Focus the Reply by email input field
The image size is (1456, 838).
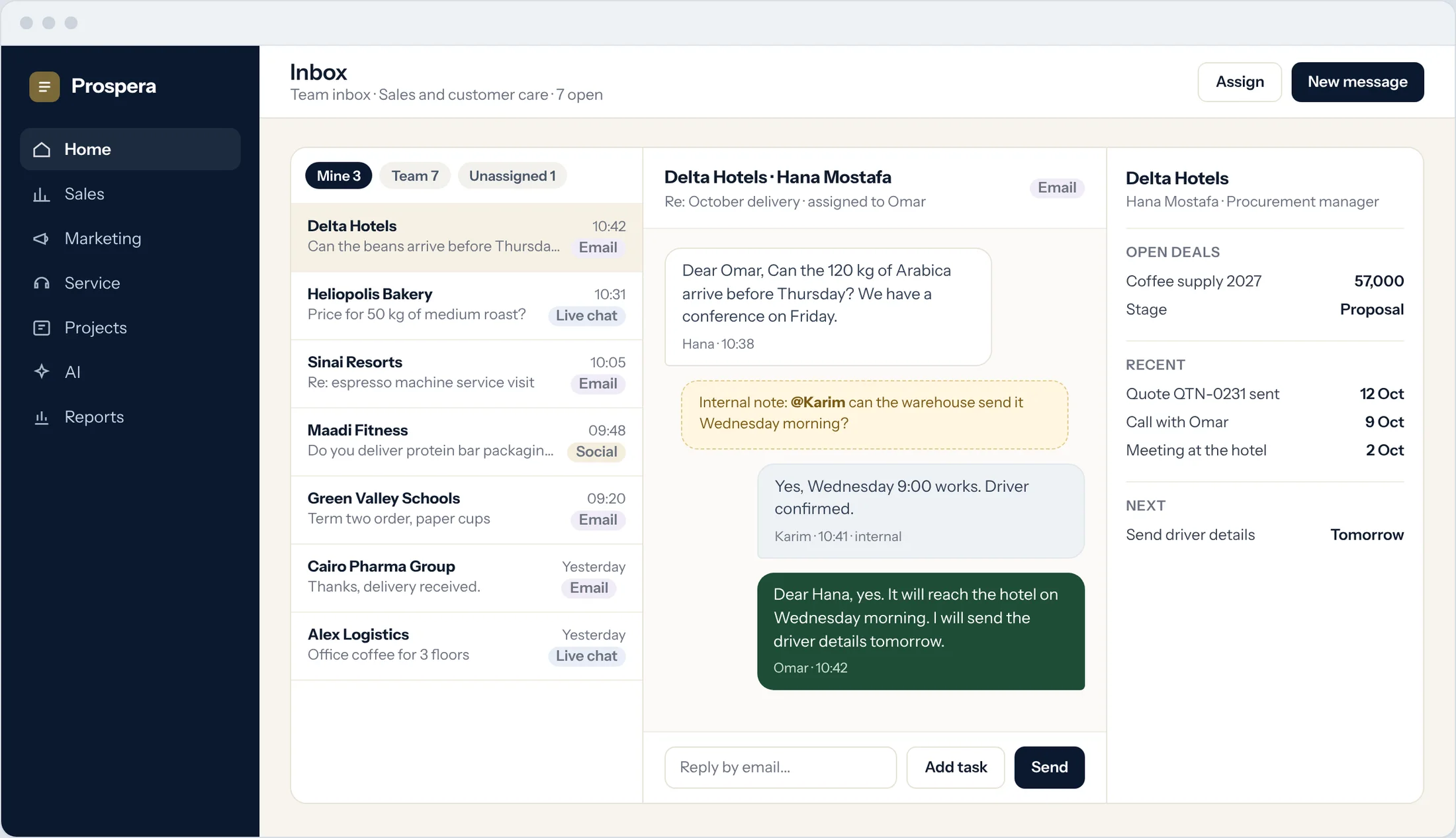(x=781, y=767)
